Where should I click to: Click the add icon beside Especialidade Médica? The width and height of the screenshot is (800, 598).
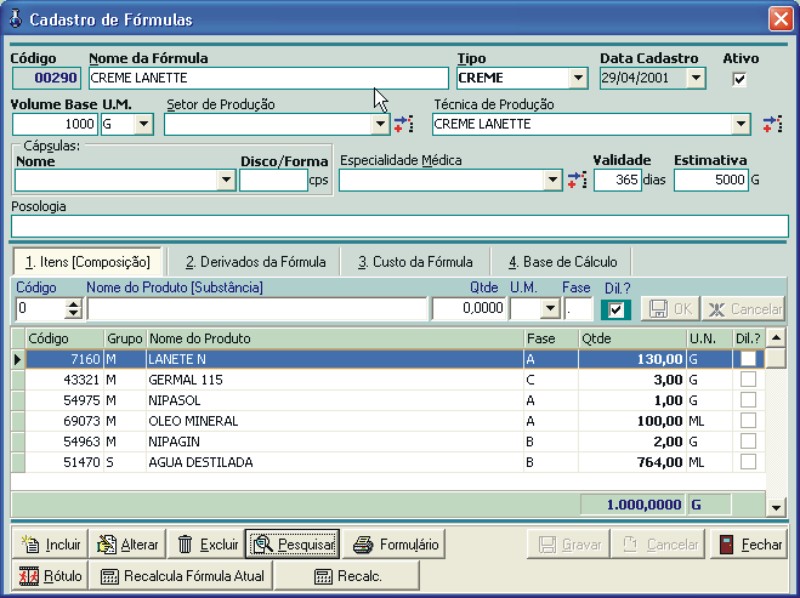[577, 180]
